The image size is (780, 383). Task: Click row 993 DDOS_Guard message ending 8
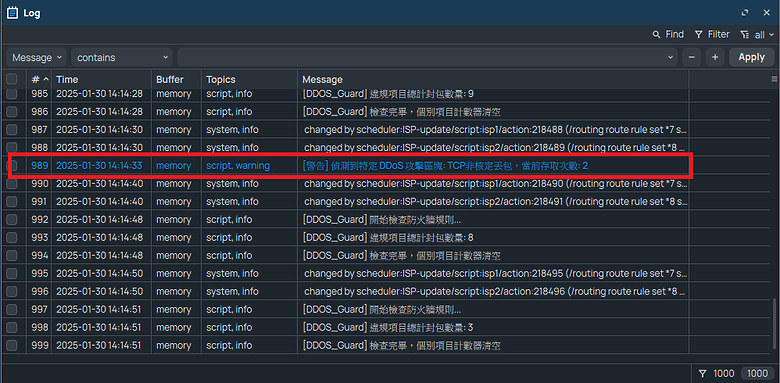[x=388, y=238]
